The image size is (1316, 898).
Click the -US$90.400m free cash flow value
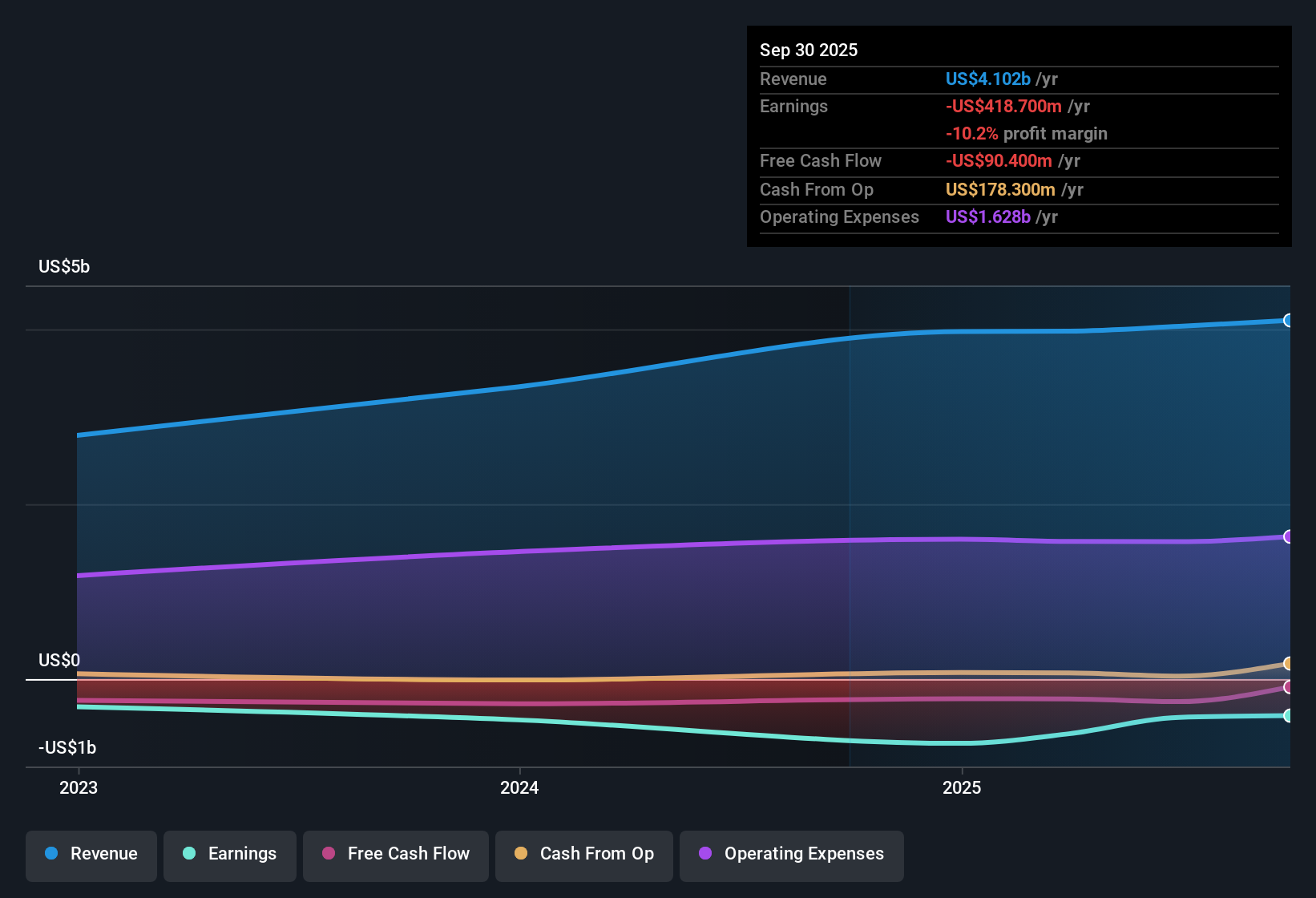coord(999,160)
